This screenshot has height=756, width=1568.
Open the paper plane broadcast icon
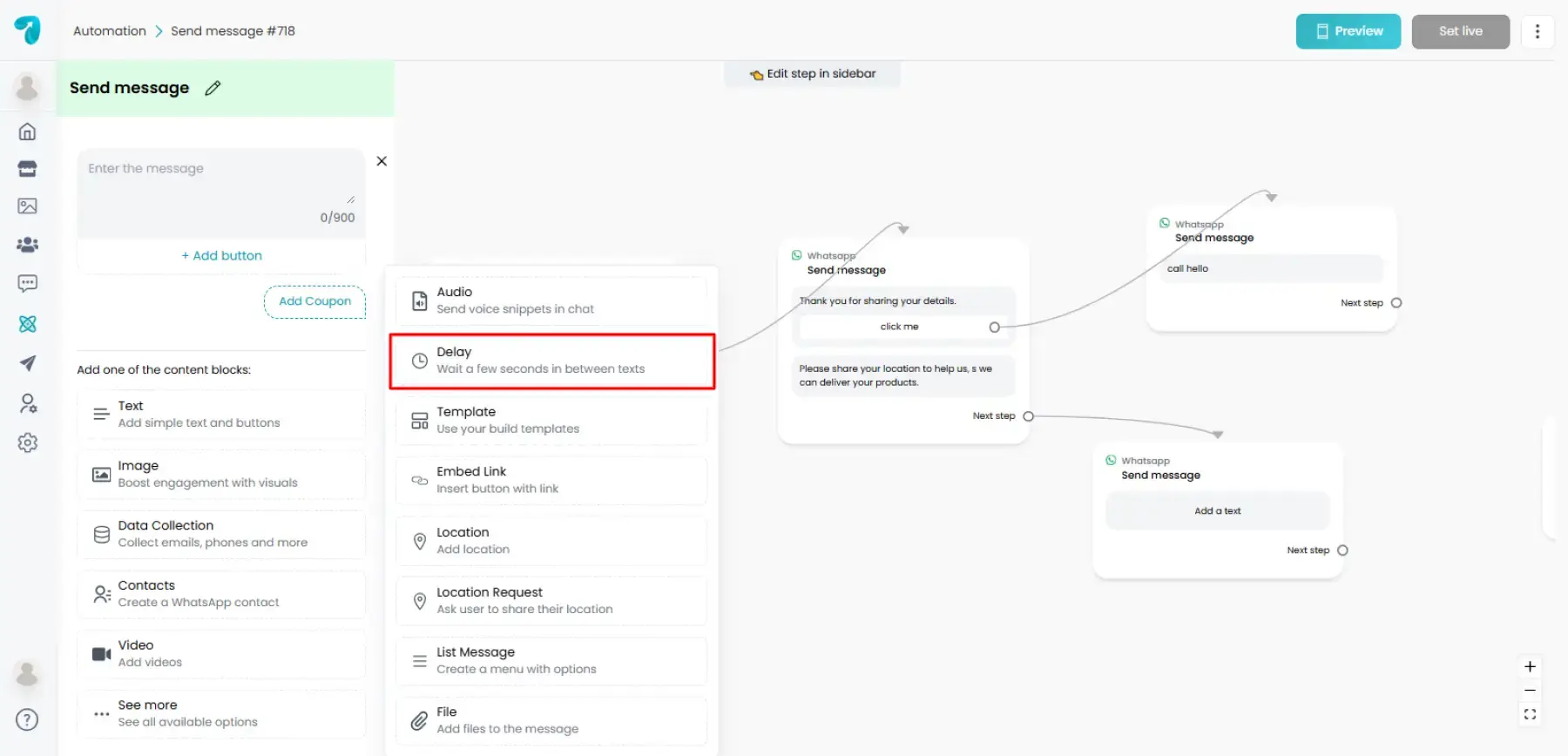tap(28, 363)
